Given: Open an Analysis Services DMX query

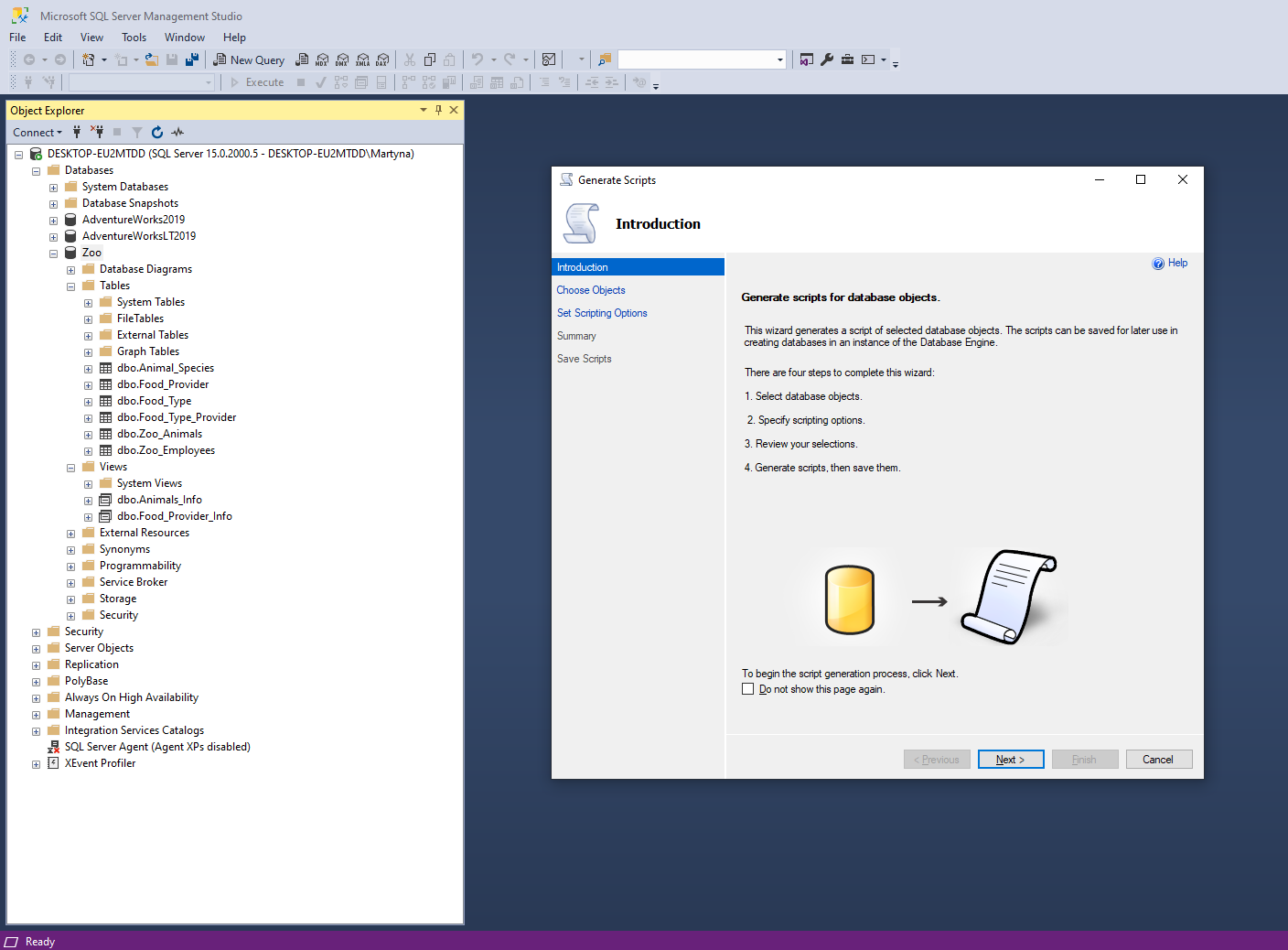Looking at the screenshot, I should 342,59.
